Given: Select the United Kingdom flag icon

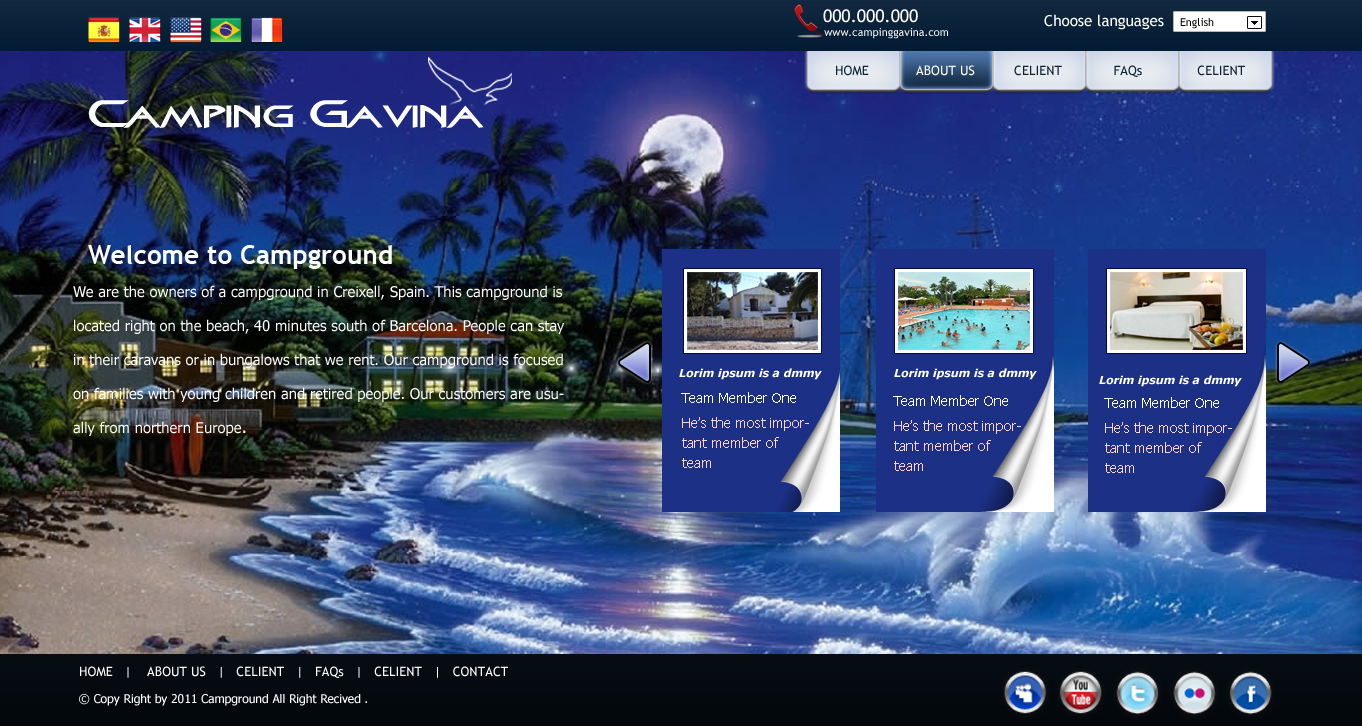Looking at the screenshot, I should click(x=145, y=30).
